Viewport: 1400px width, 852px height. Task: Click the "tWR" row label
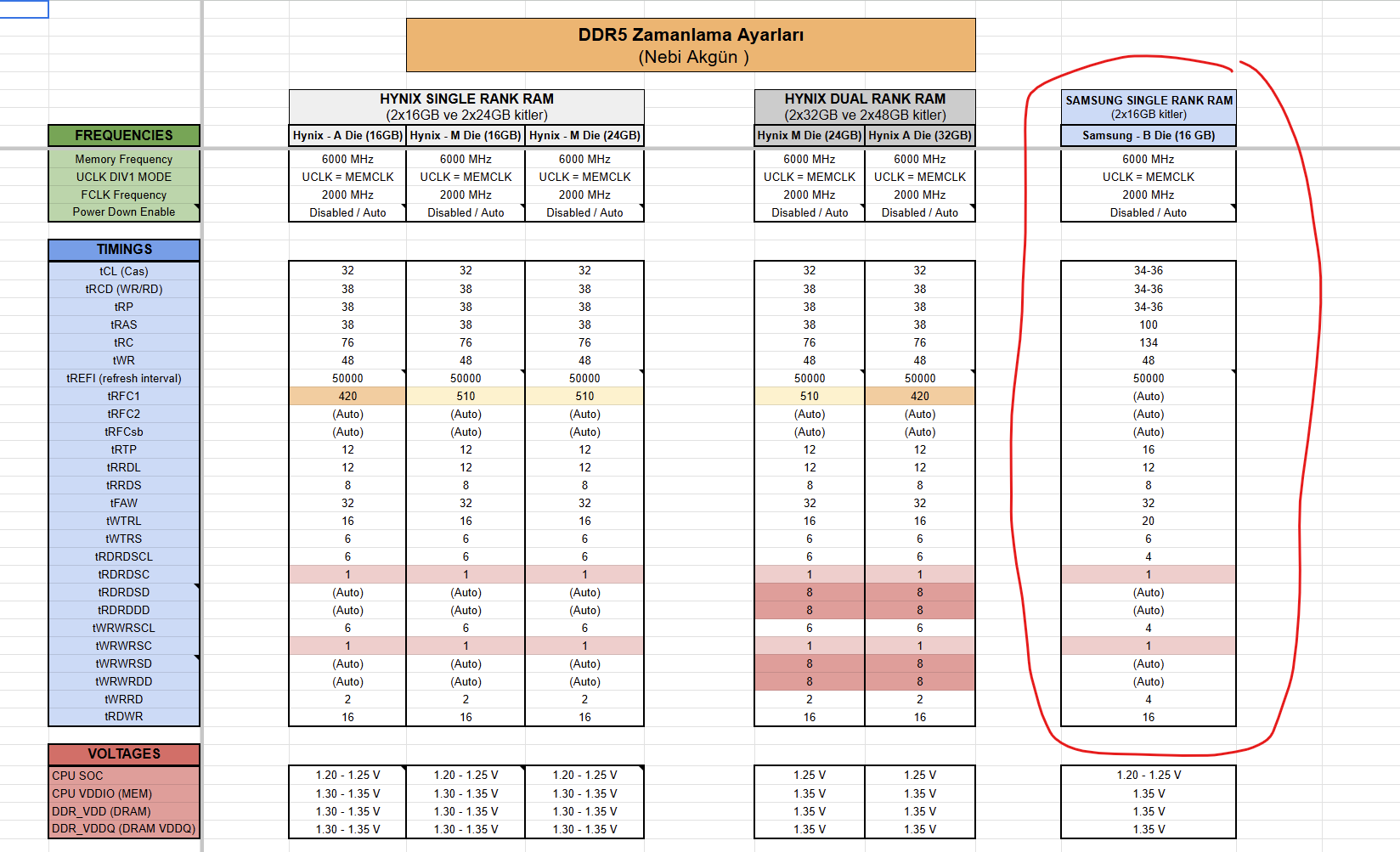(x=124, y=360)
